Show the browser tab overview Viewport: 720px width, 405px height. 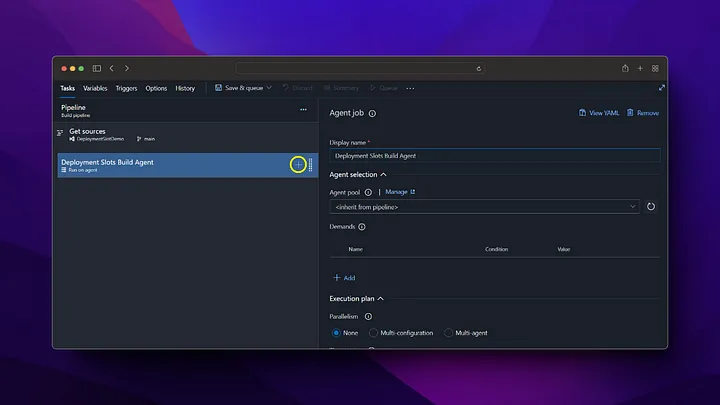click(x=655, y=68)
